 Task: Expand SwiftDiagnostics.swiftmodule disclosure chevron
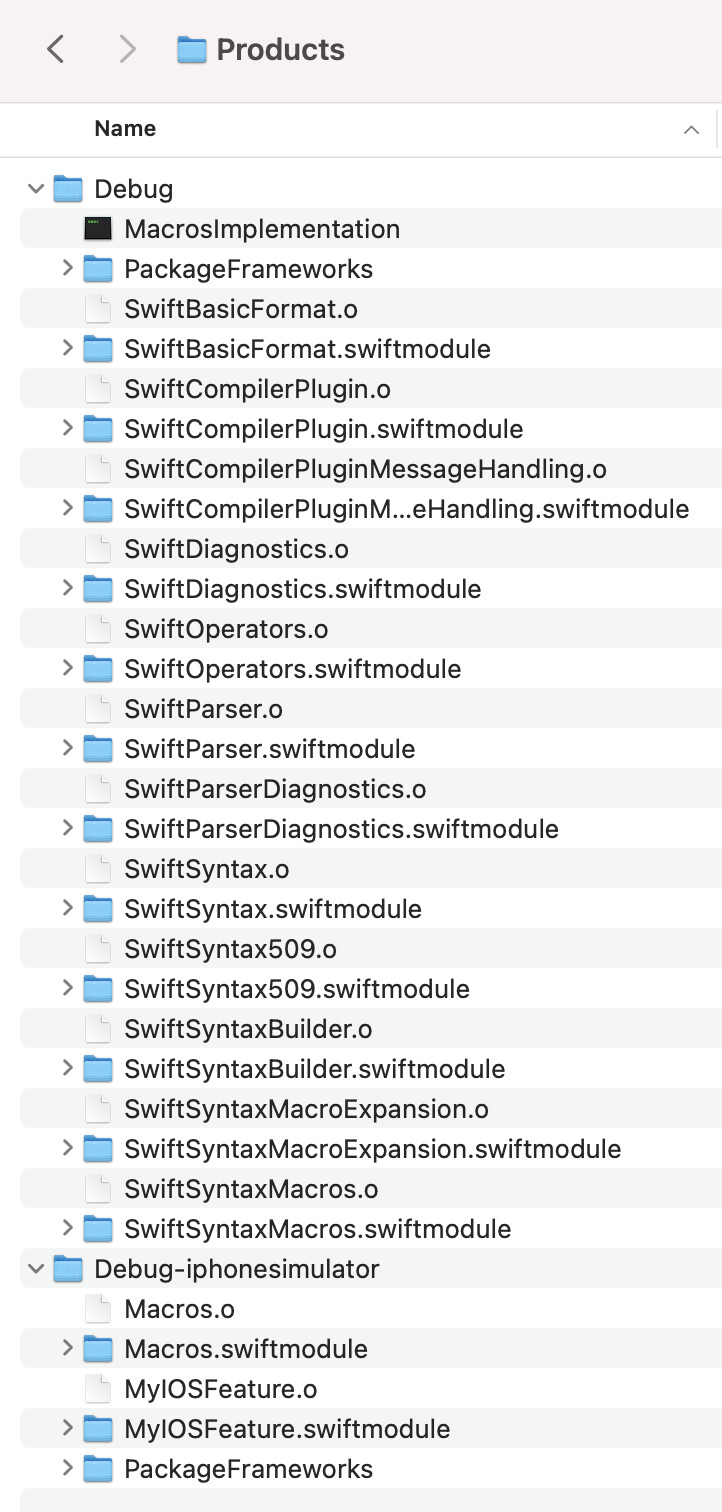pos(67,589)
